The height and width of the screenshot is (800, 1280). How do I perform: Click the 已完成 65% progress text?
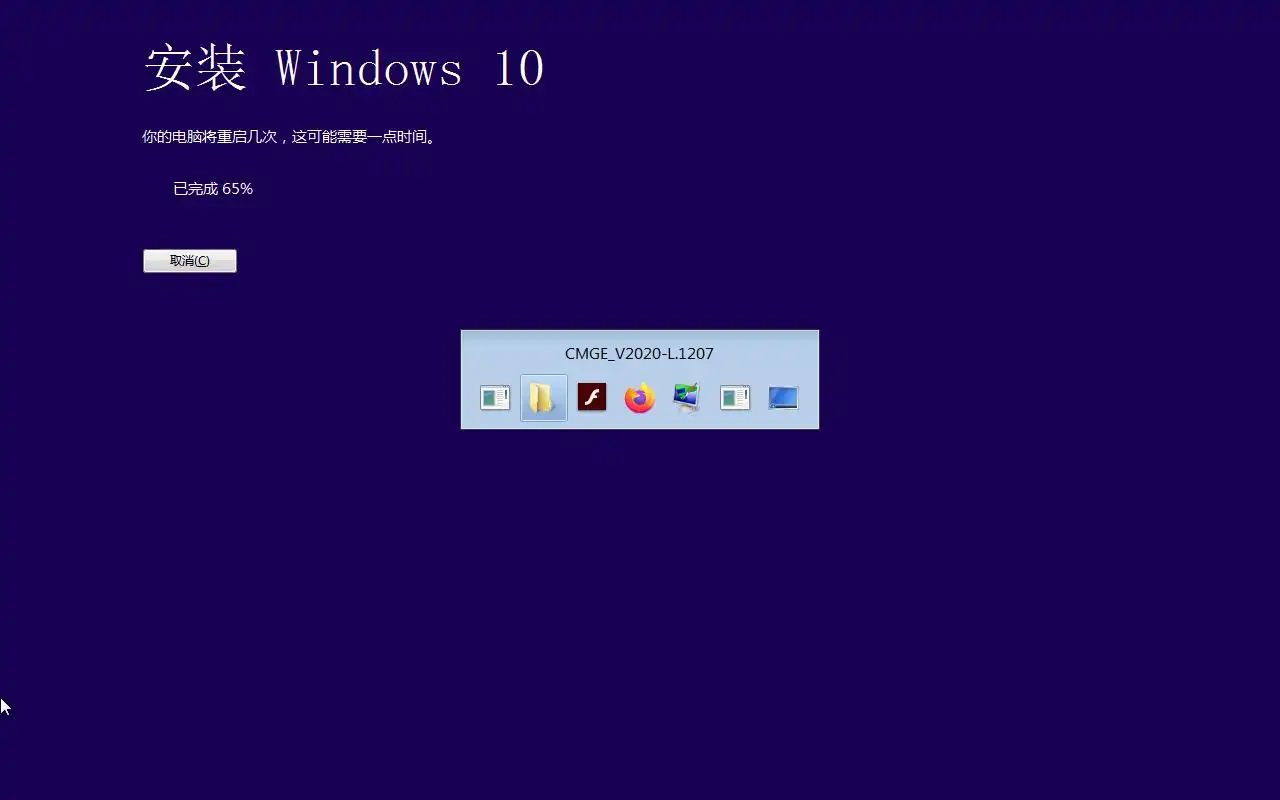click(x=213, y=188)
